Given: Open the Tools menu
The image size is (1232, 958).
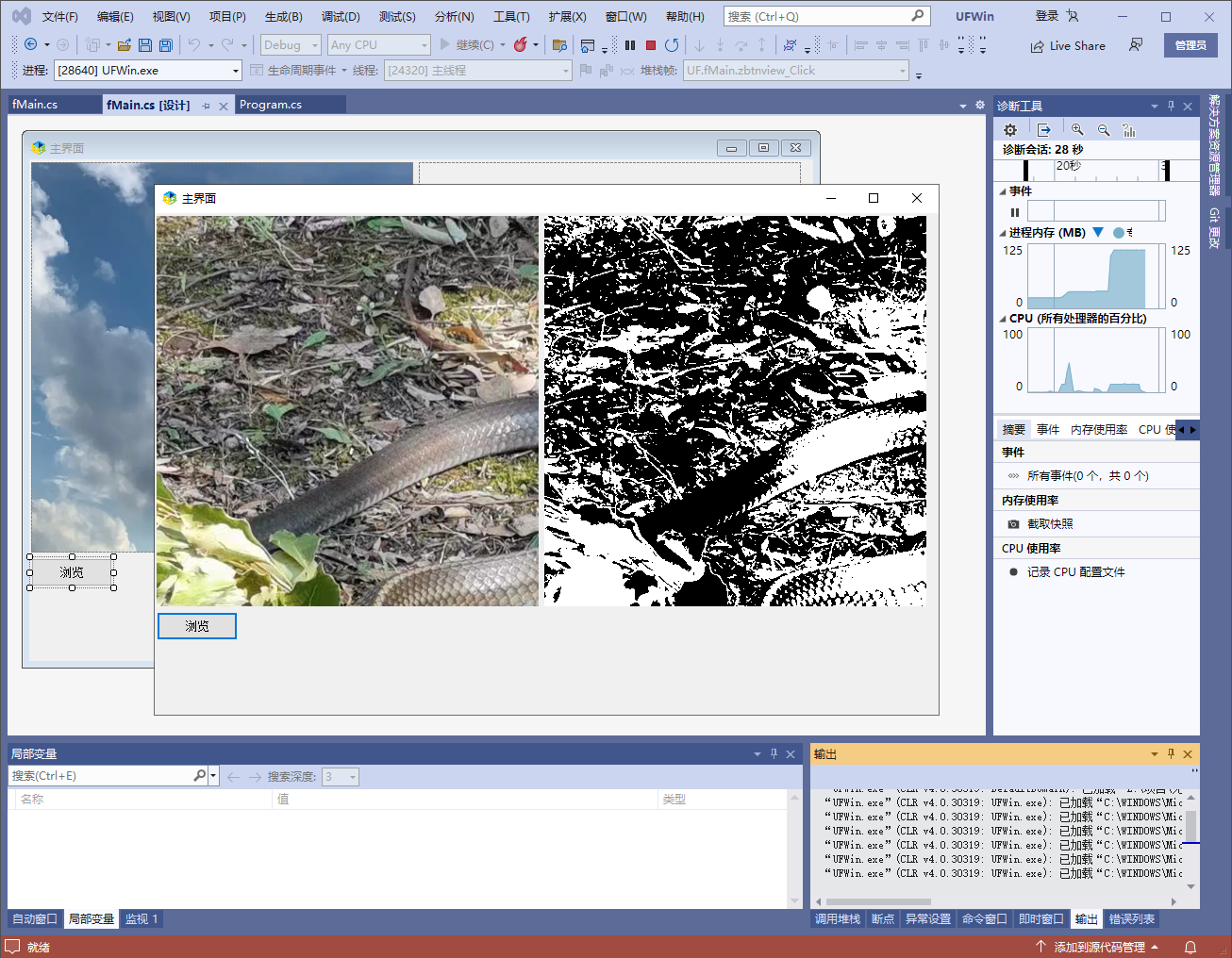Looking at the screenshot, I should tap(511, 17).
